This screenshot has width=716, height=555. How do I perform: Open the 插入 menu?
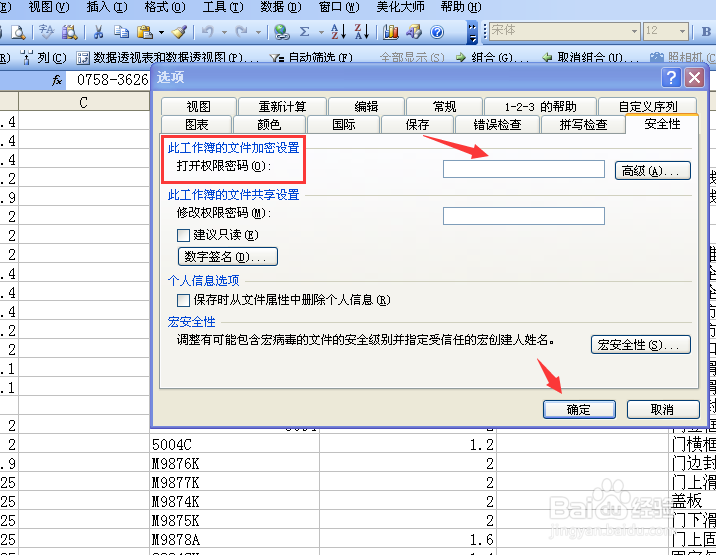point(107,7)
